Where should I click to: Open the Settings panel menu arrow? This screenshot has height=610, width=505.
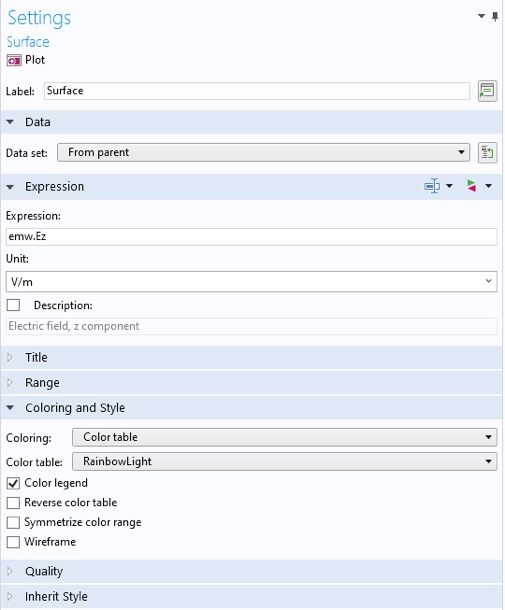click(481, 16)
